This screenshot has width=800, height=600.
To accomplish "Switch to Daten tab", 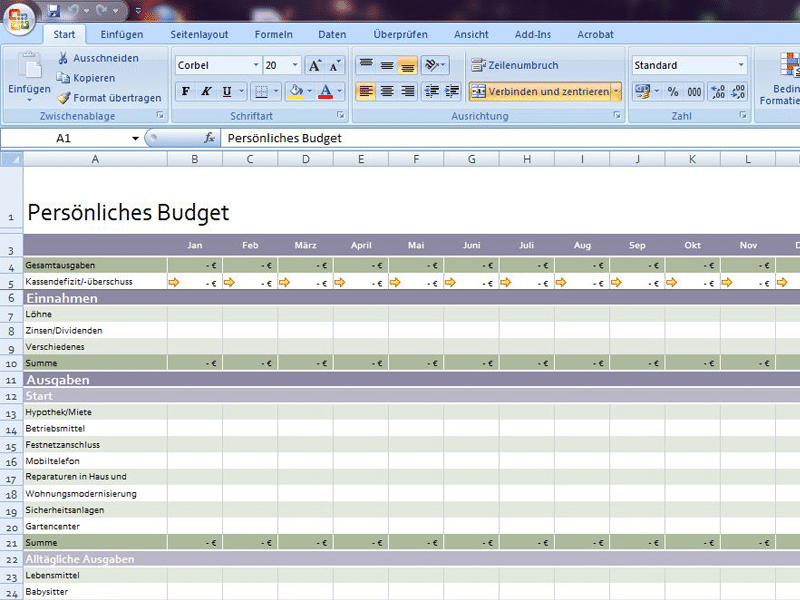I will (x=332, y=35).
